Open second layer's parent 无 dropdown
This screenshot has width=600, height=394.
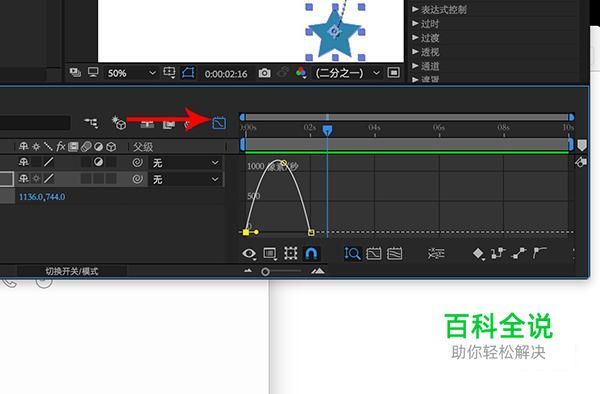click(x=185, y=179)
